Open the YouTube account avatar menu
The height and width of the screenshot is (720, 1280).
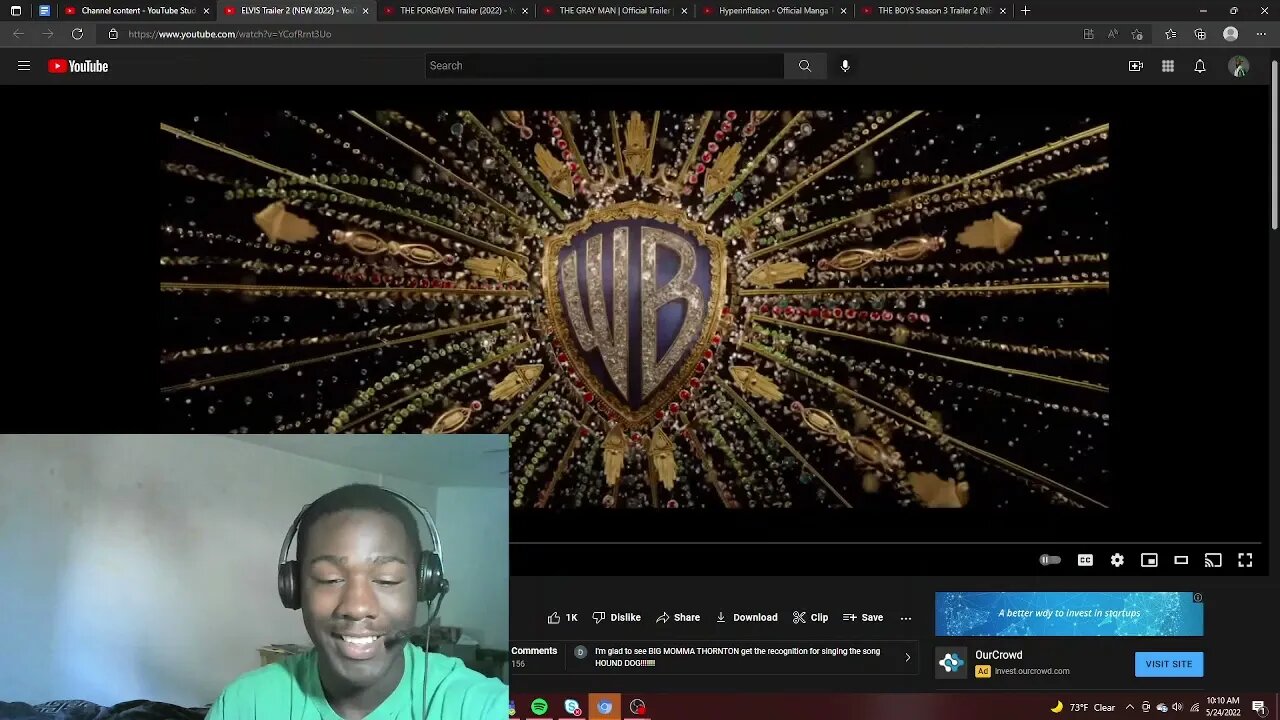tap(1239, 66)
